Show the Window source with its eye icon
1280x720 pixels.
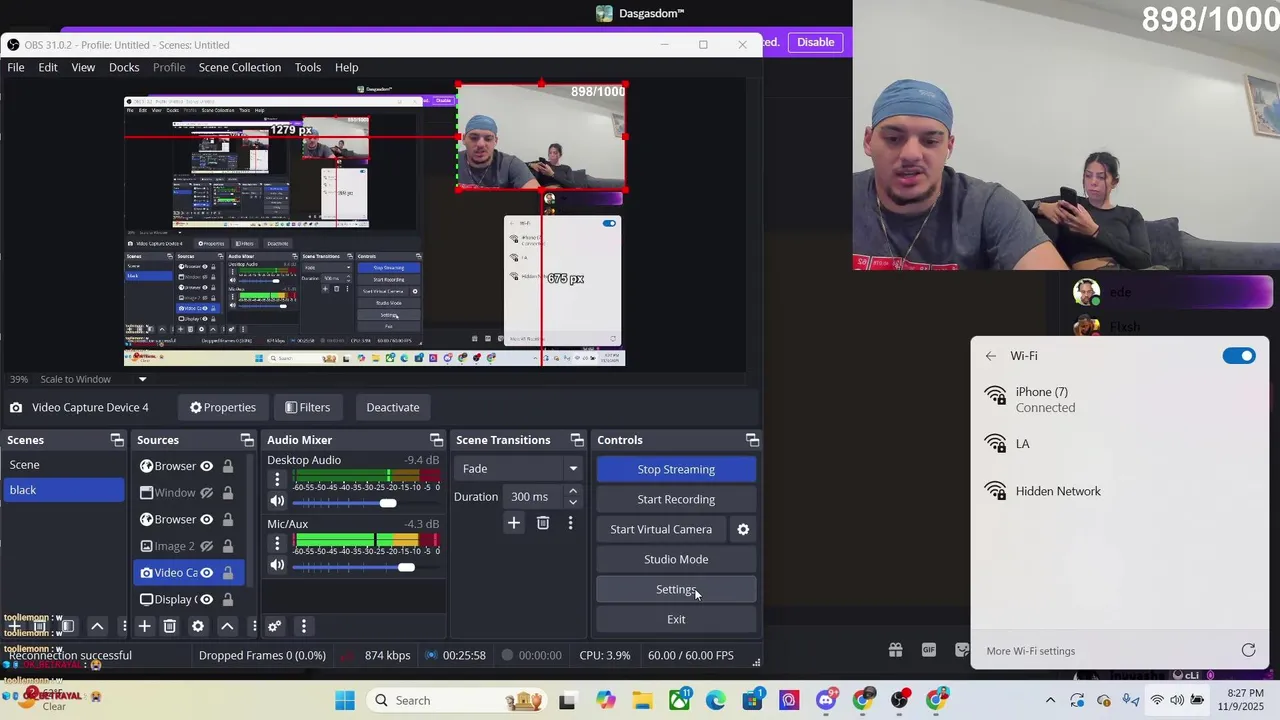click(206, 493)
